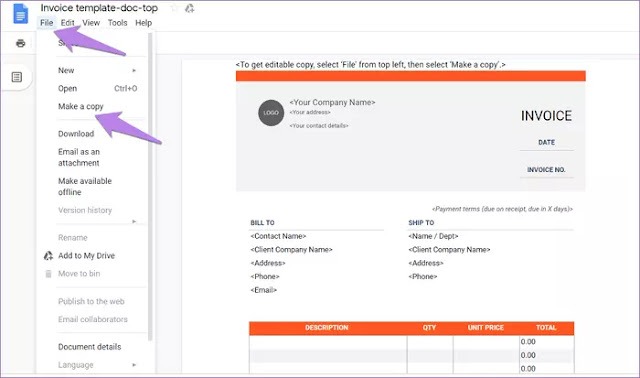Expand the Language submenu arrow

[134, 365]
